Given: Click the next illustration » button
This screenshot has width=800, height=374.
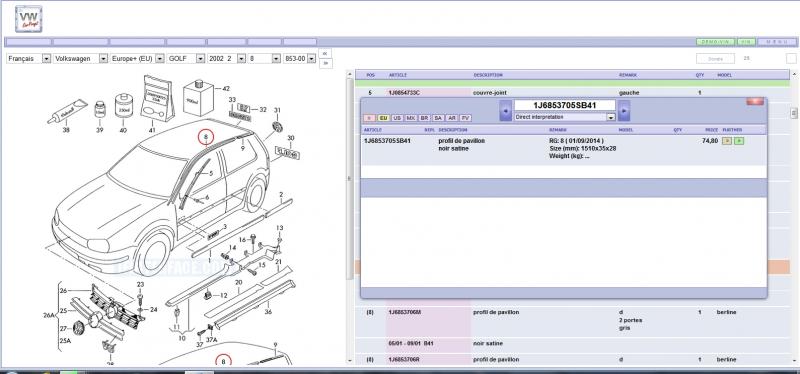Looking at the screenshot, I should pyautogui.click(x=326, y=63).
